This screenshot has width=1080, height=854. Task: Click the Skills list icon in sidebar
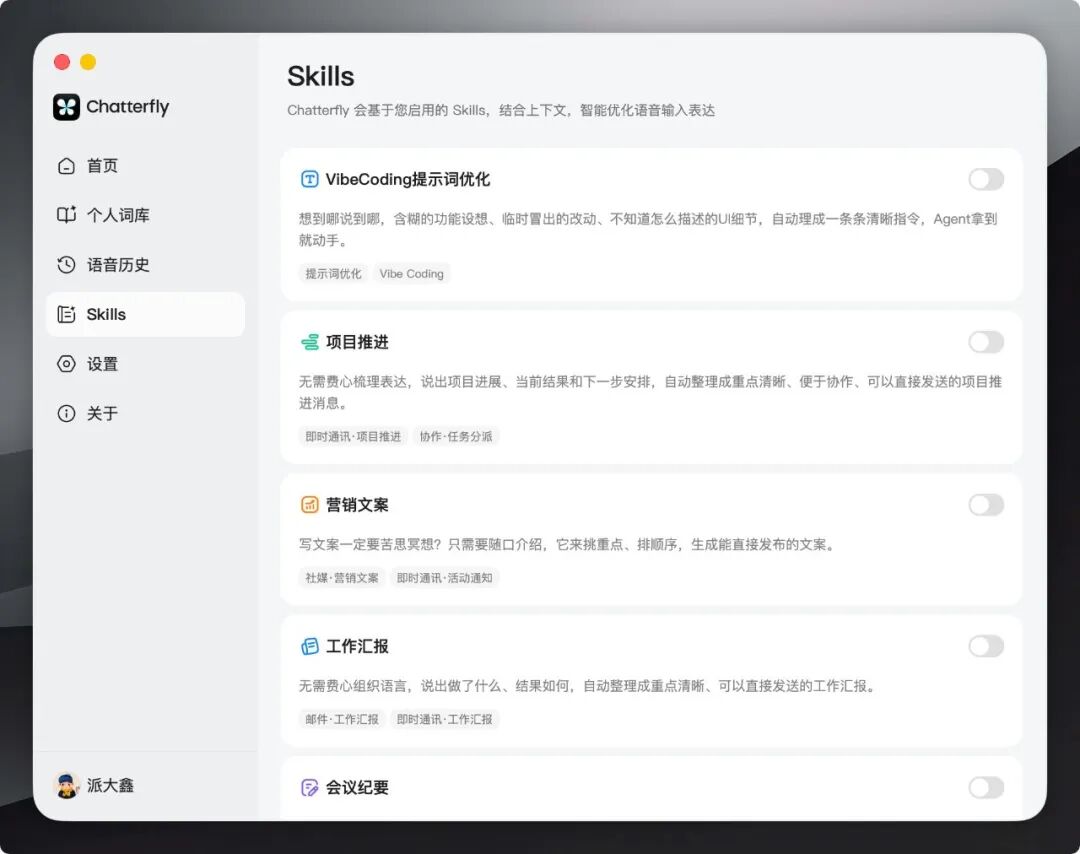tap(66, 314)
